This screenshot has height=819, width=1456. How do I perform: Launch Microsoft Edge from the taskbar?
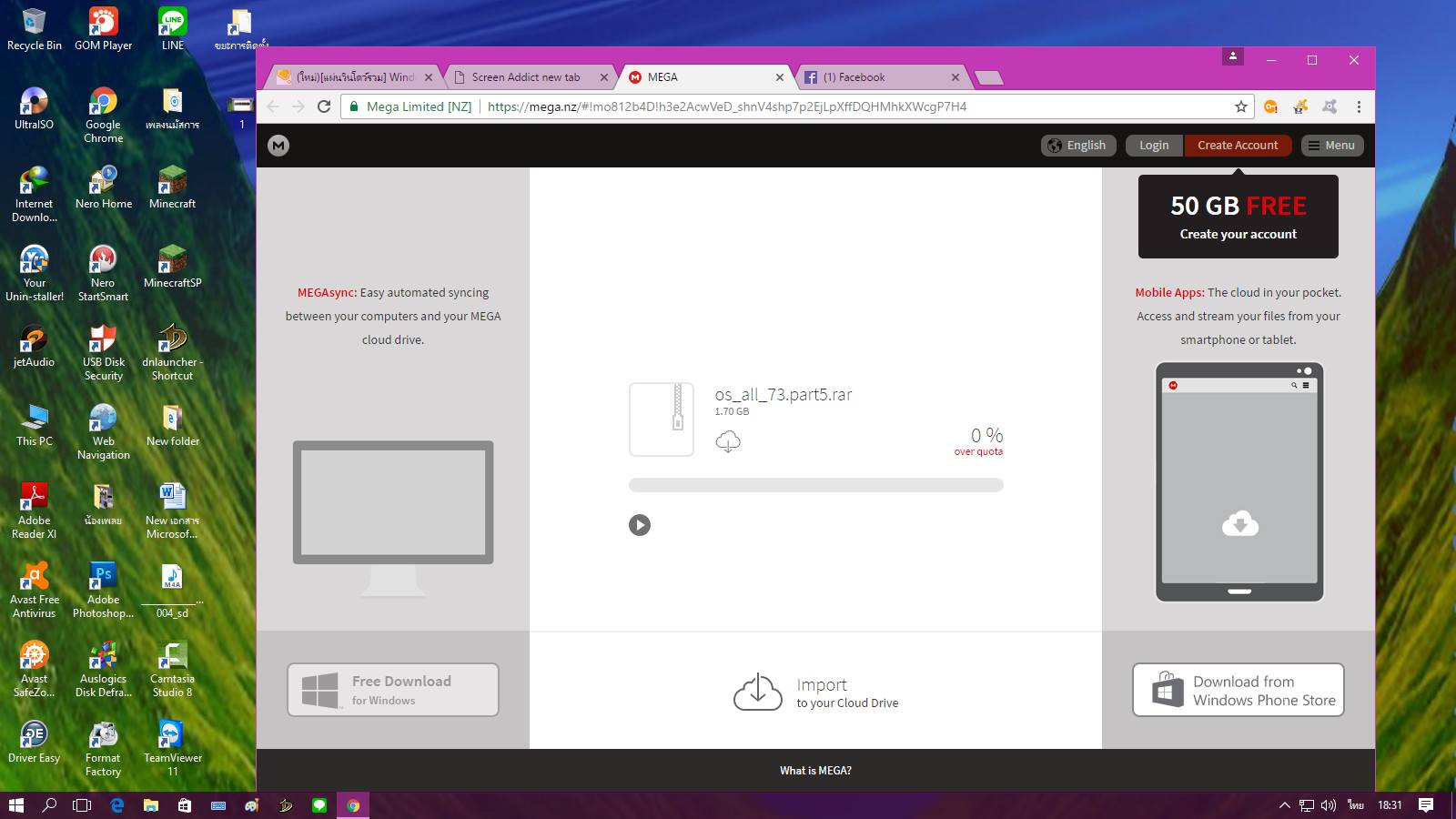coord(116,805)
